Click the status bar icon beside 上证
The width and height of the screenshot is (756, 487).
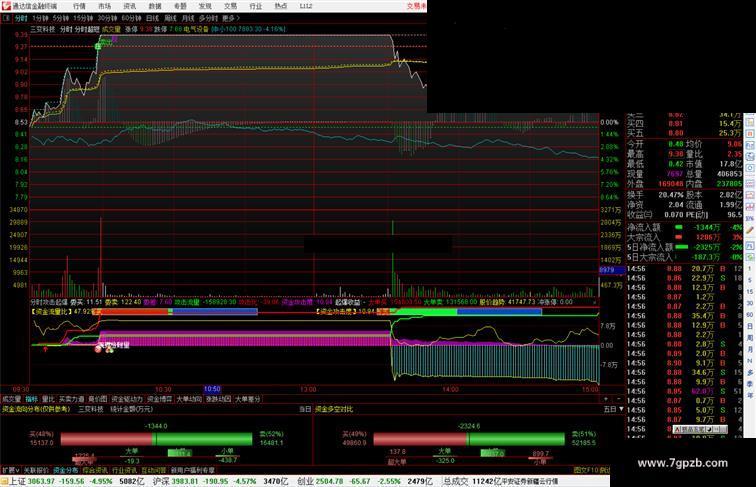click(x=4, y=481)
